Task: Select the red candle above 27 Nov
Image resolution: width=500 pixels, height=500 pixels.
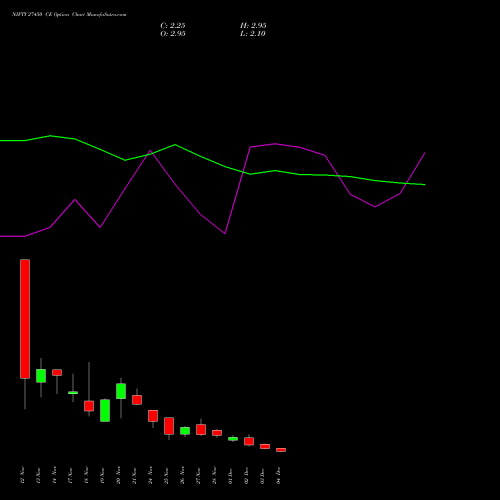Action: (201, 429)
